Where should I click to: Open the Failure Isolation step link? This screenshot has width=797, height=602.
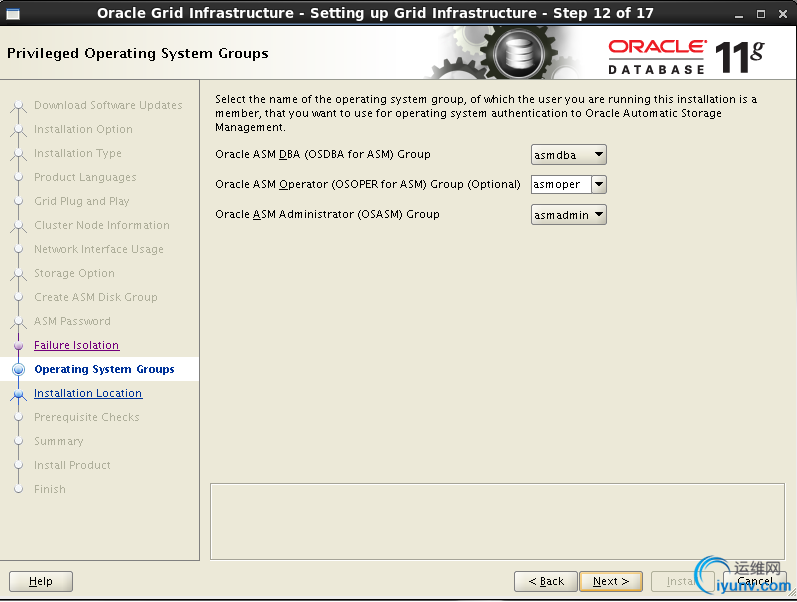coord(76,345)
